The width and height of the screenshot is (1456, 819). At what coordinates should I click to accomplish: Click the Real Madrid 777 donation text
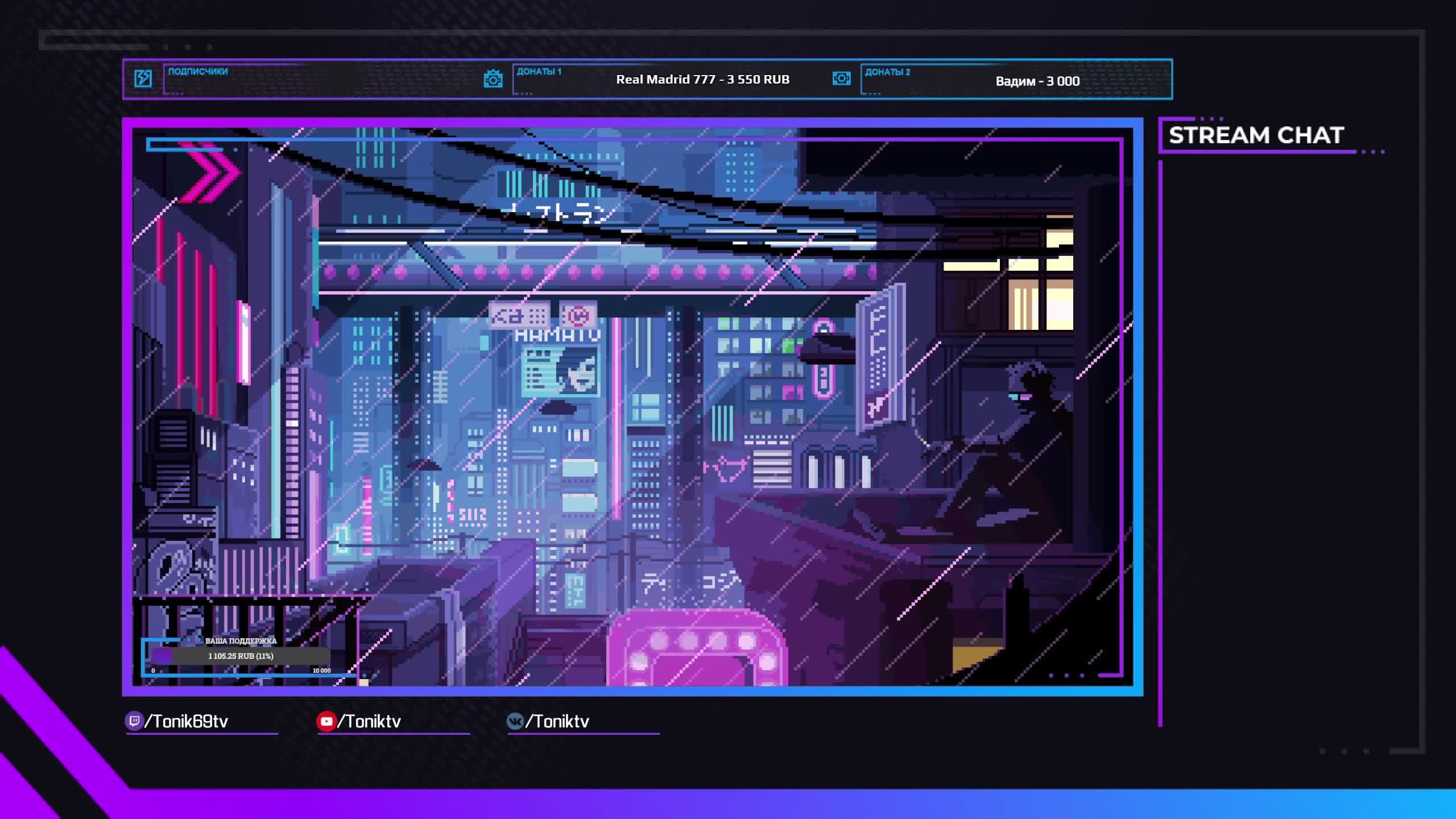coord(702,80)
